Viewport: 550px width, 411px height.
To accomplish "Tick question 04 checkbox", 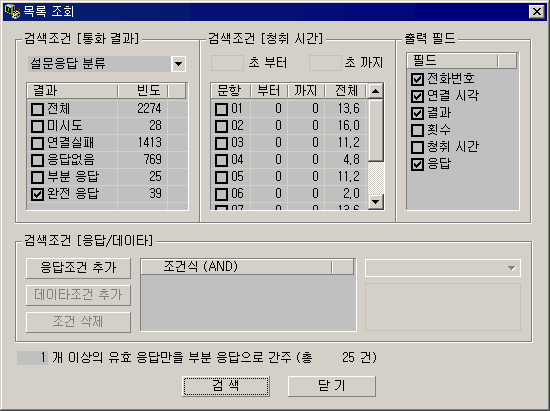I will pos(221,160).
